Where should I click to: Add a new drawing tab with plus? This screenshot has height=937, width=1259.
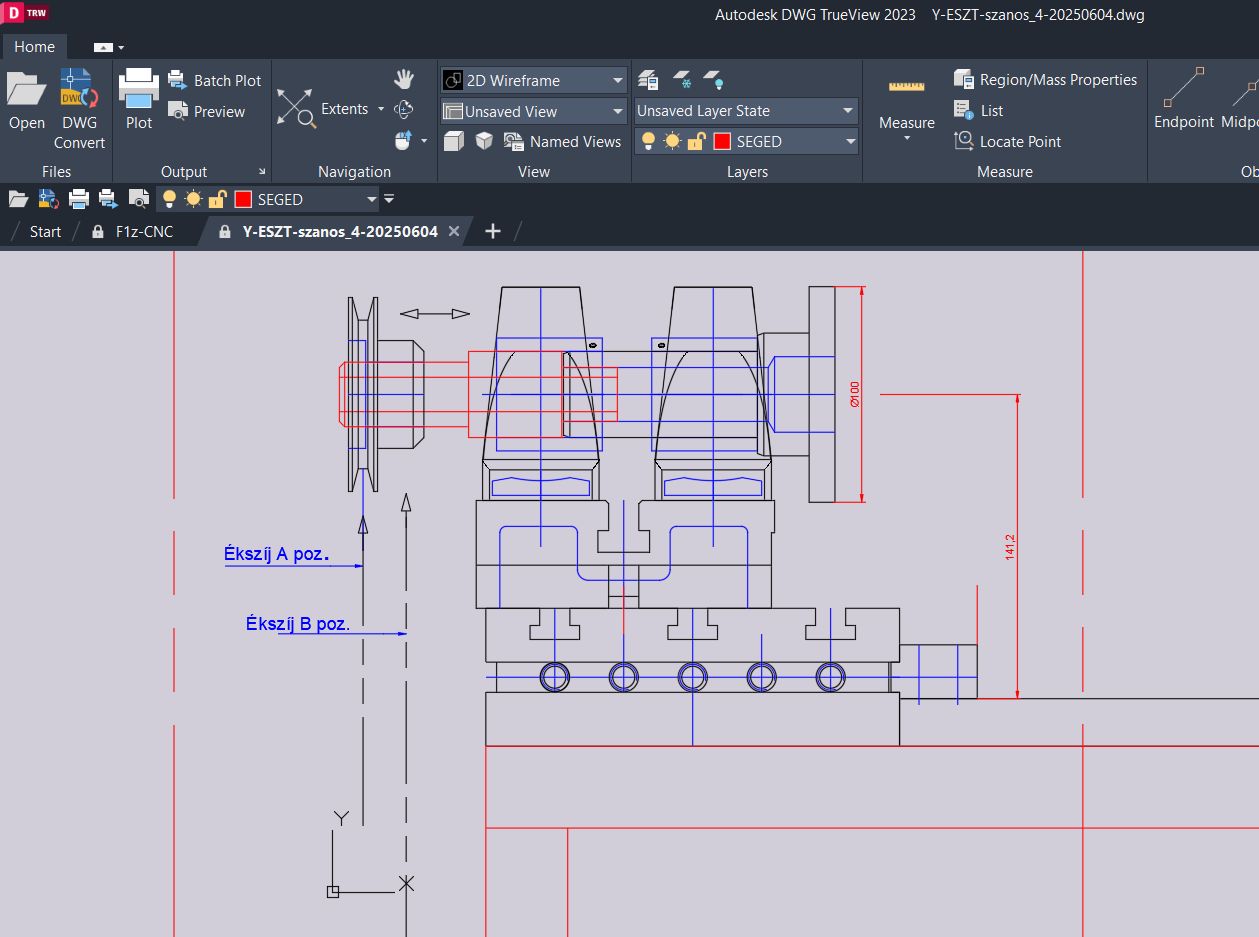click(x=492, y=231)
